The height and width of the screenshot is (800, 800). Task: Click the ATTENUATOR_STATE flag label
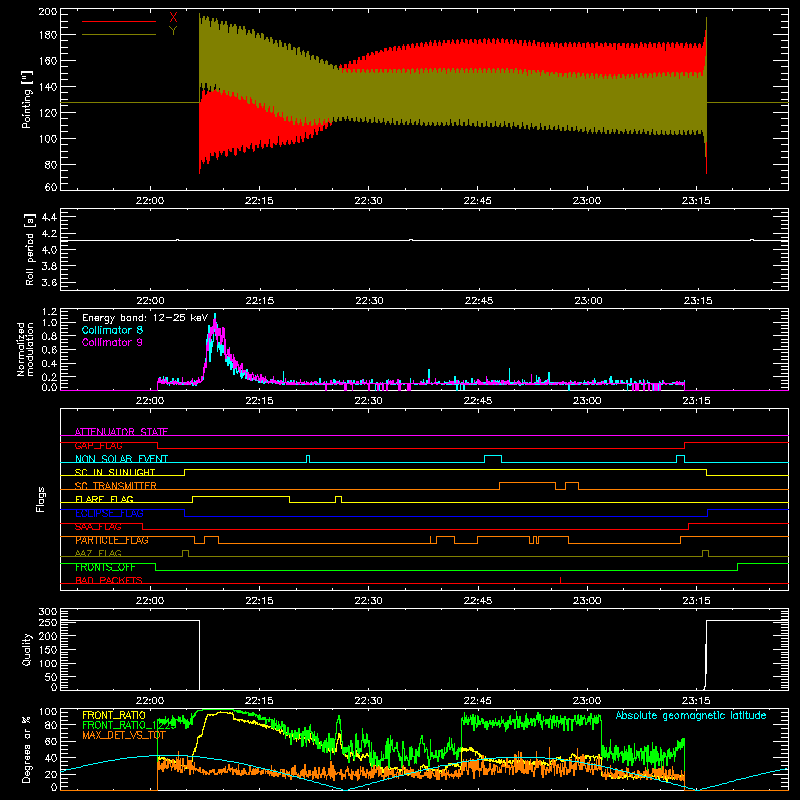coord(121,432)
